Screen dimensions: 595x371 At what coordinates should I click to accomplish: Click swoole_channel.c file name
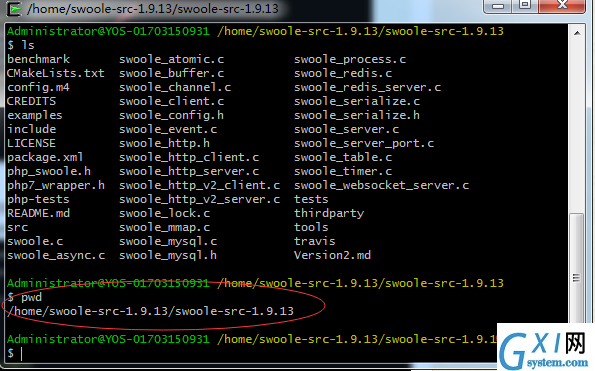[175, 87]
